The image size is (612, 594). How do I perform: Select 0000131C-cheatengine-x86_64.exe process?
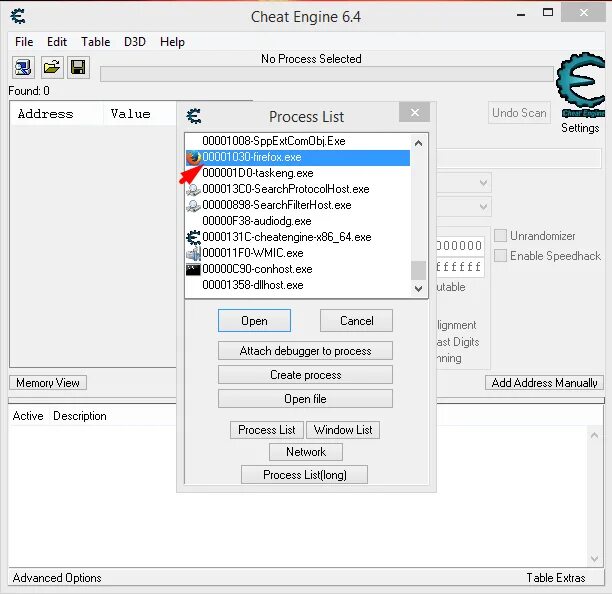pyautogui.click(x=298, y=237)
